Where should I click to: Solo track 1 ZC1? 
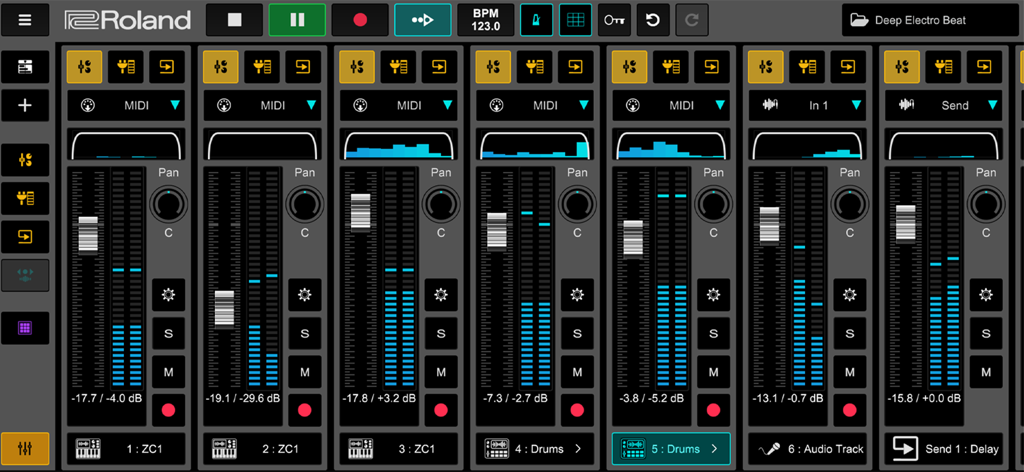(x=168, y=334)
